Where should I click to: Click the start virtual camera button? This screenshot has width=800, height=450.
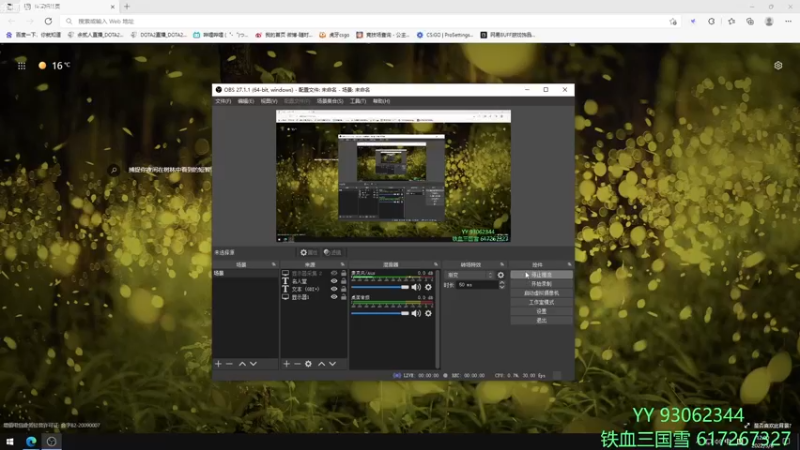[541, 293]
